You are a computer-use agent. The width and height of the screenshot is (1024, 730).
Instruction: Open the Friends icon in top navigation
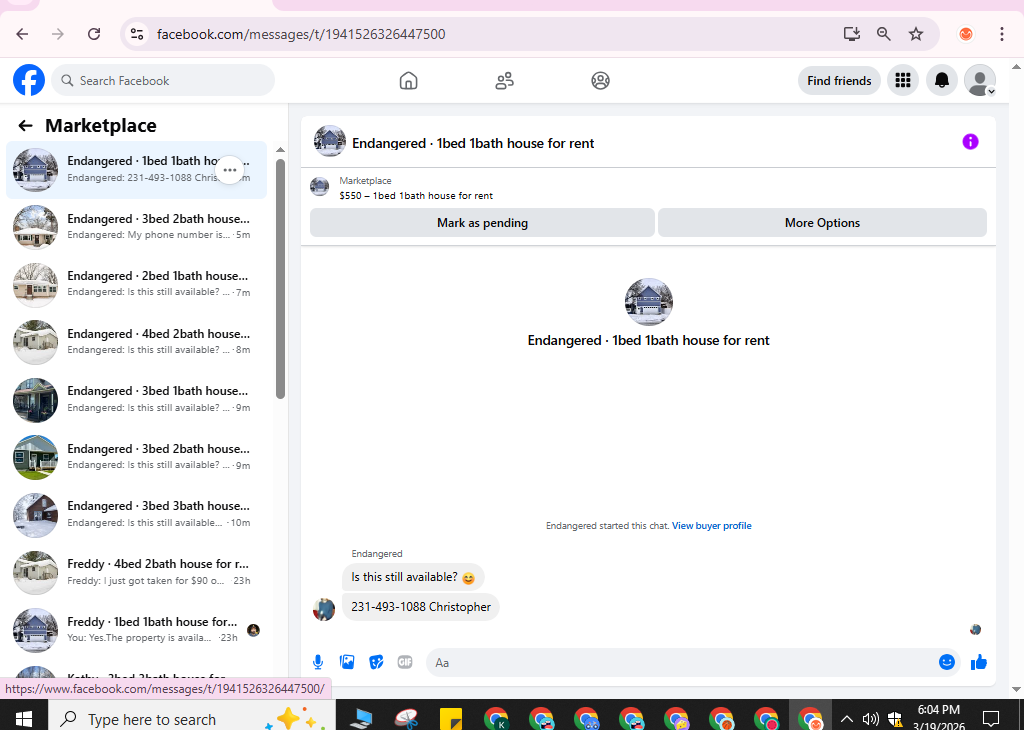coord(504,80)
